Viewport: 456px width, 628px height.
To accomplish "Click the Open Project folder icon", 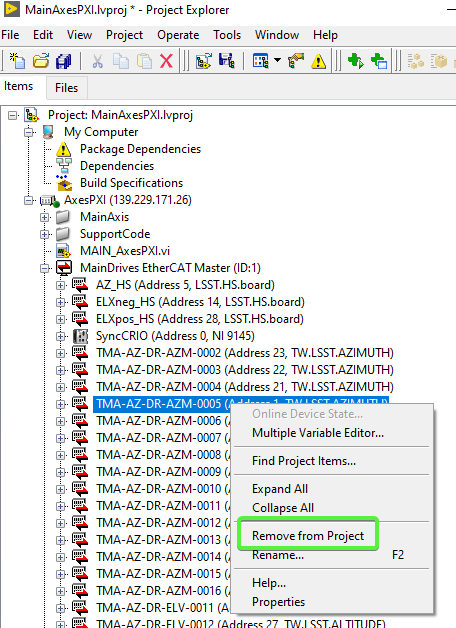I will point(40,61).
